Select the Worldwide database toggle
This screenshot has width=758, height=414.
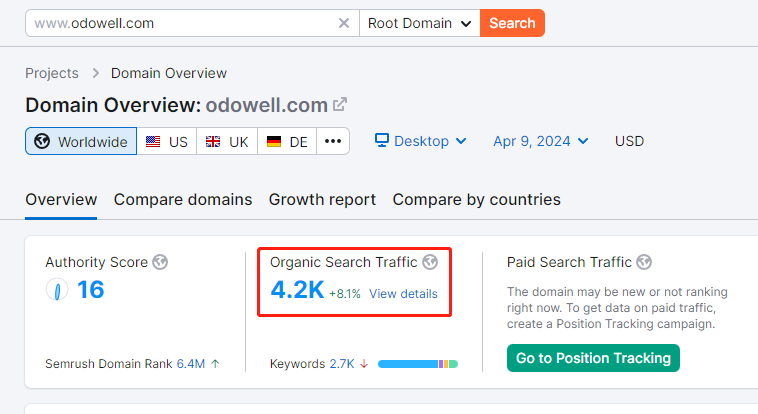coord(81,141)
